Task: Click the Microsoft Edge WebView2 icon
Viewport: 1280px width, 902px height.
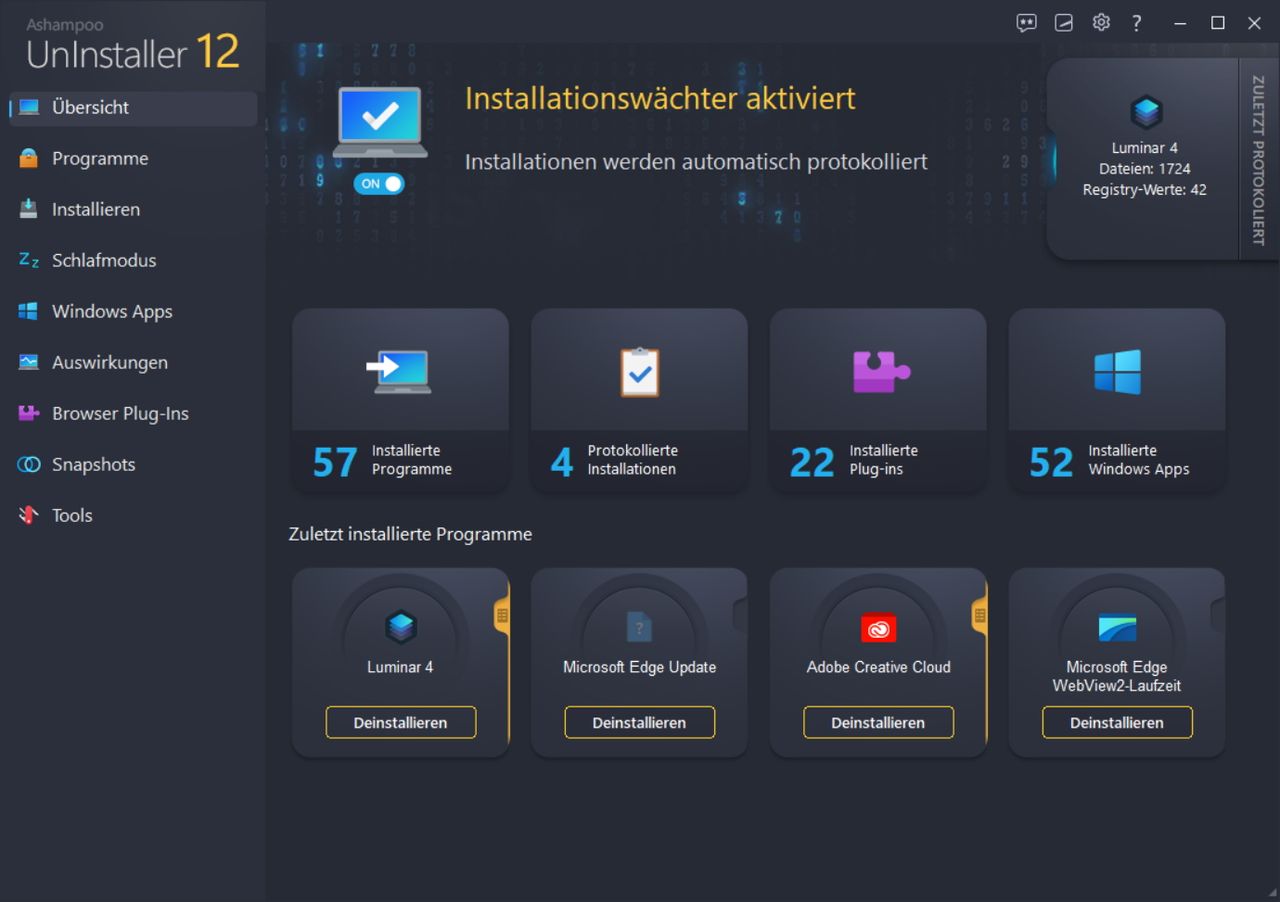Action: (x=1117, y=628)
